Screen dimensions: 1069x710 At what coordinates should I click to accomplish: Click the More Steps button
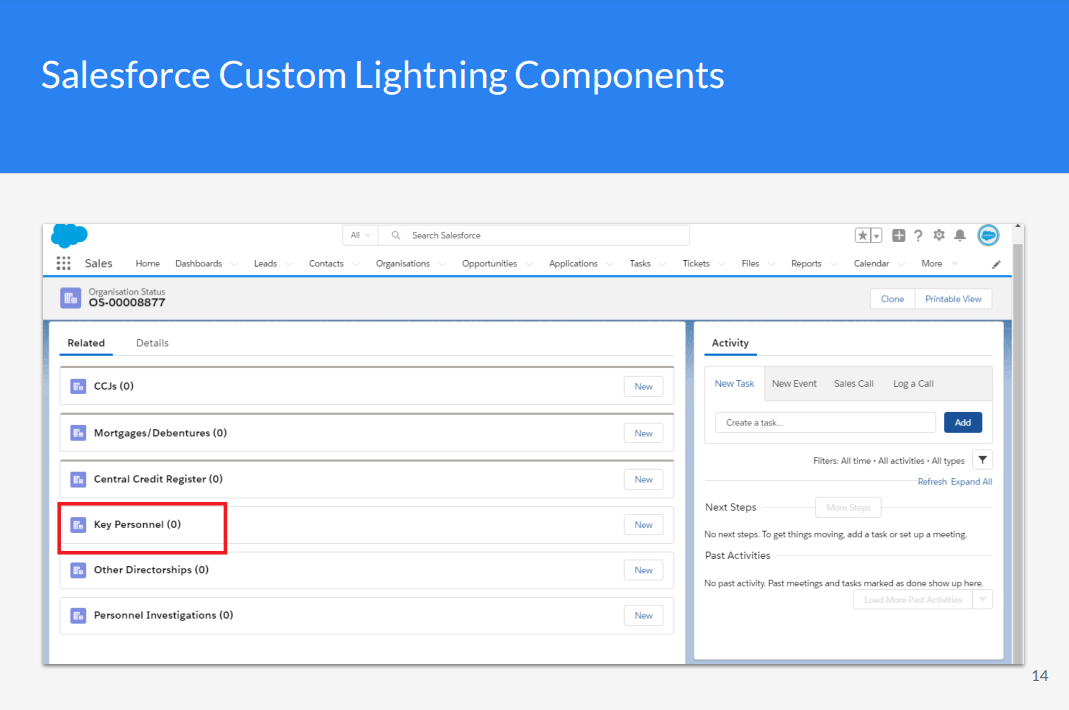848,507
